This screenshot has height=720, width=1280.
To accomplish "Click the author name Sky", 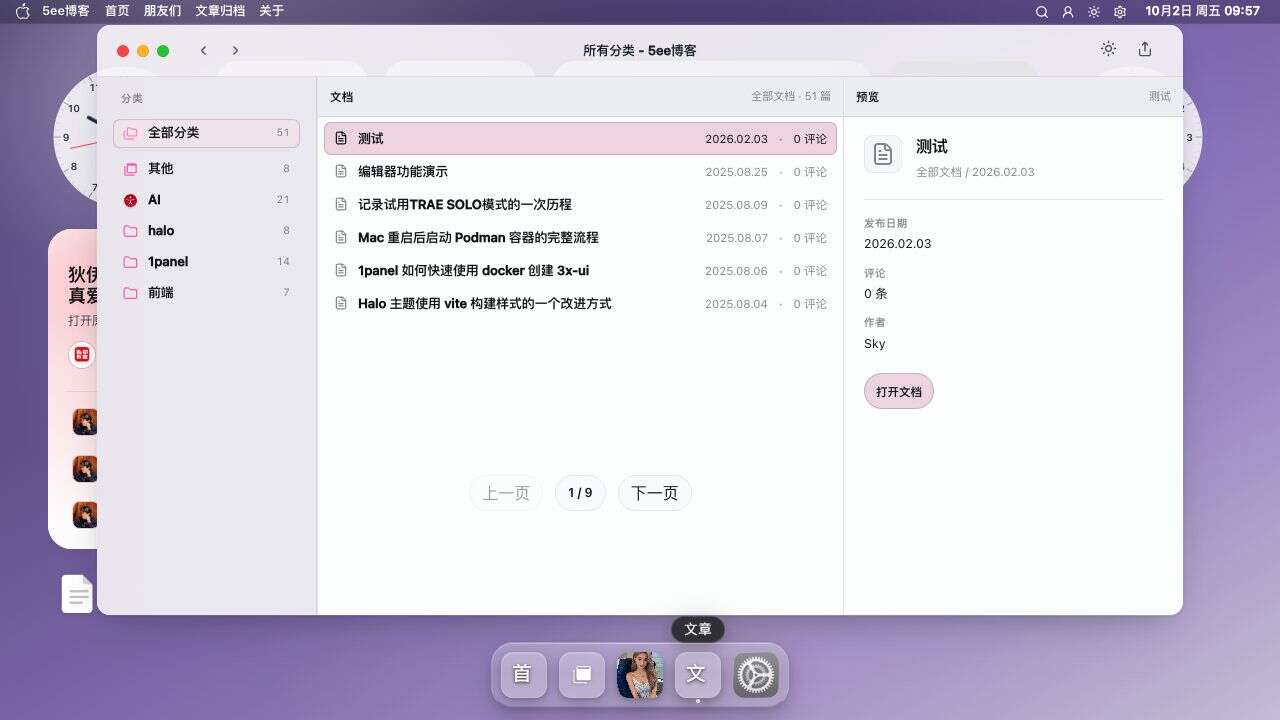I will coord(875,343).
